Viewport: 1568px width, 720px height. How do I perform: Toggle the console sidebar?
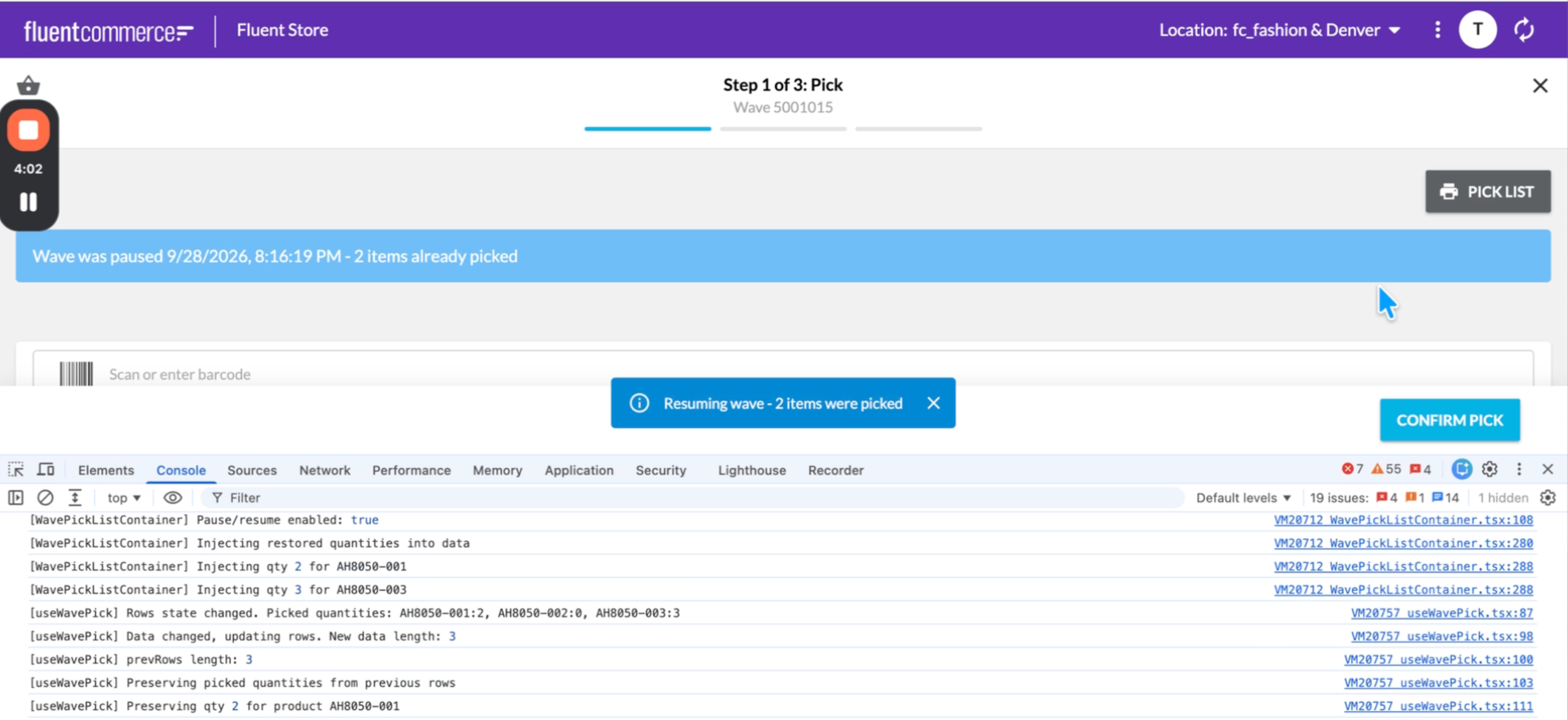16,498
